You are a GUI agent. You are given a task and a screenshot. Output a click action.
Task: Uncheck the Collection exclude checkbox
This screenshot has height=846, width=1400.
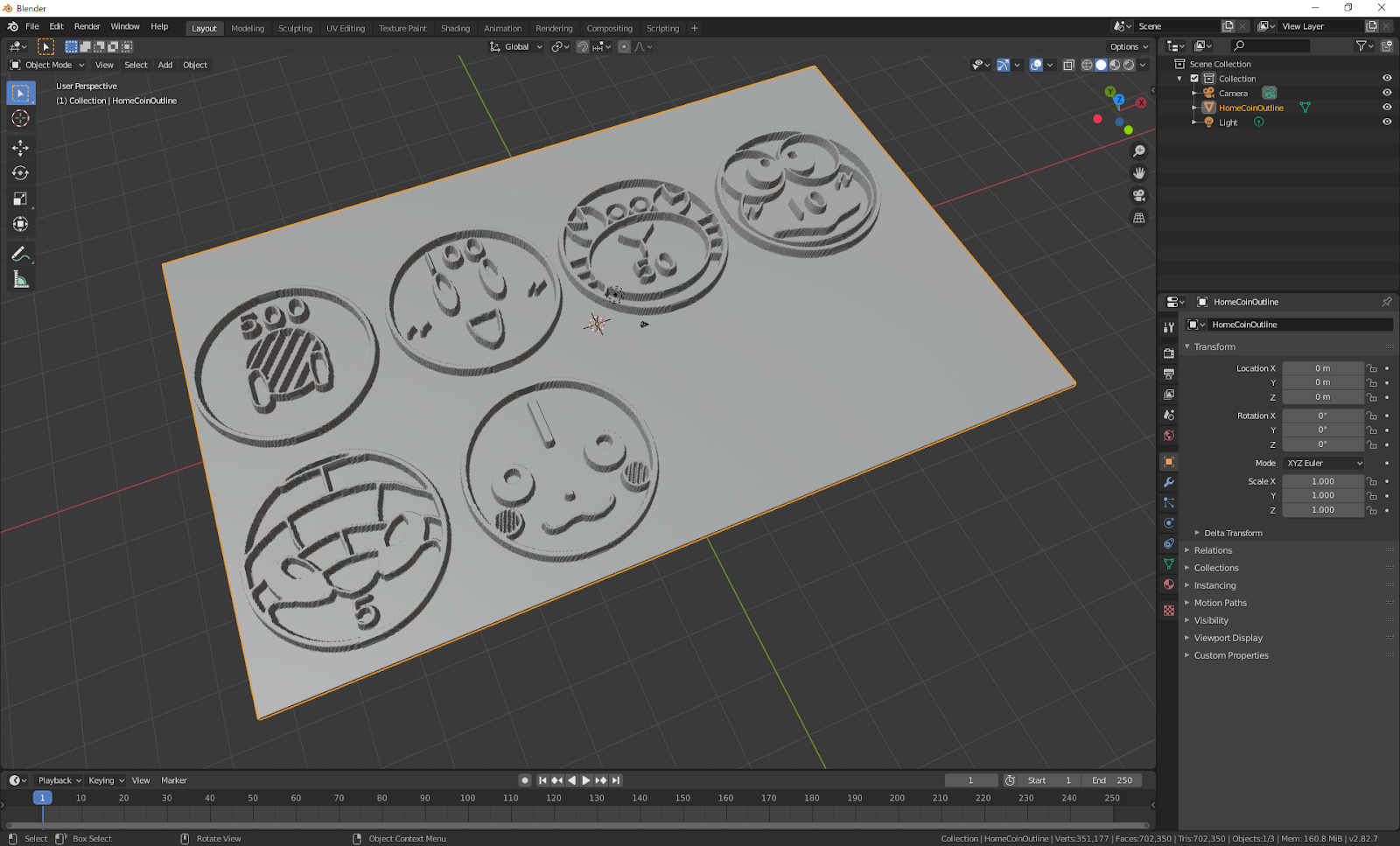[x=1194, y=78]
